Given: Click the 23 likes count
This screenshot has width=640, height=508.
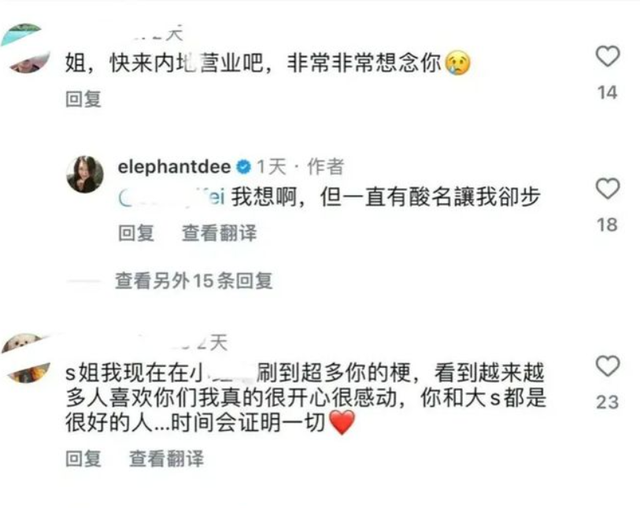Looking at the screenshot, I should click(x=607, y=402).
